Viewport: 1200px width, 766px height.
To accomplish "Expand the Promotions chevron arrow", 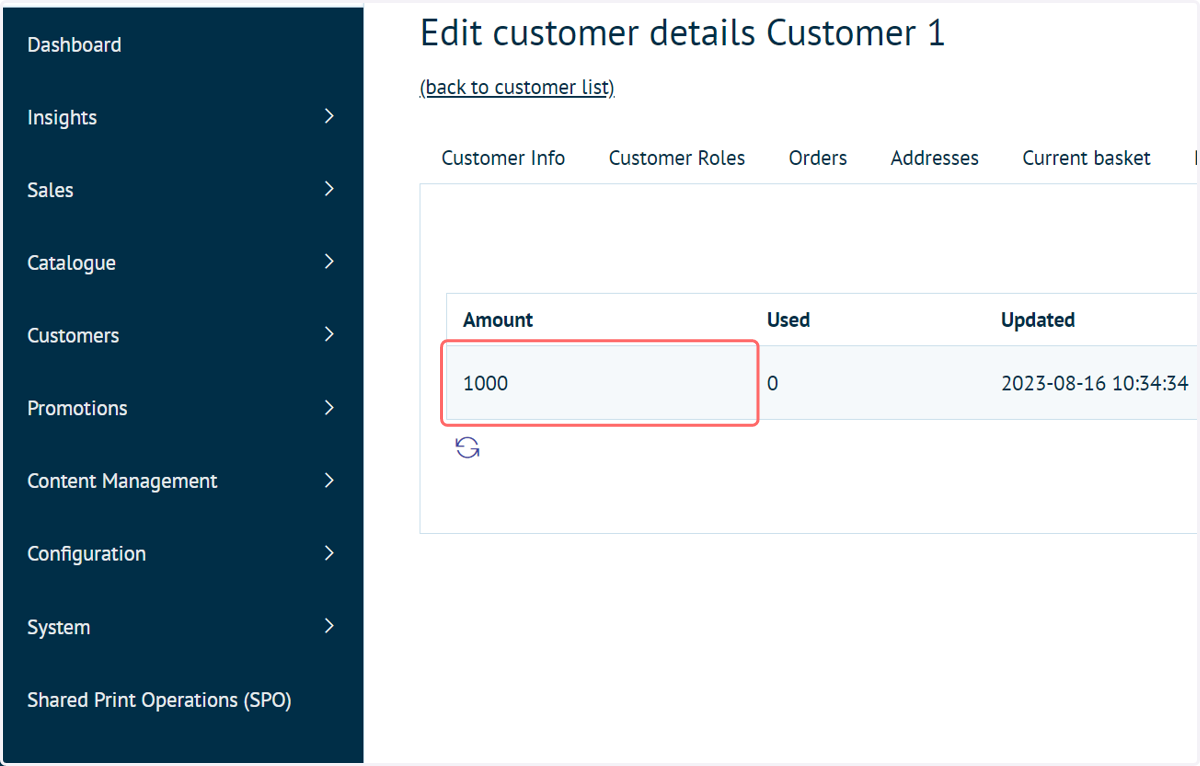I will 329,408.
